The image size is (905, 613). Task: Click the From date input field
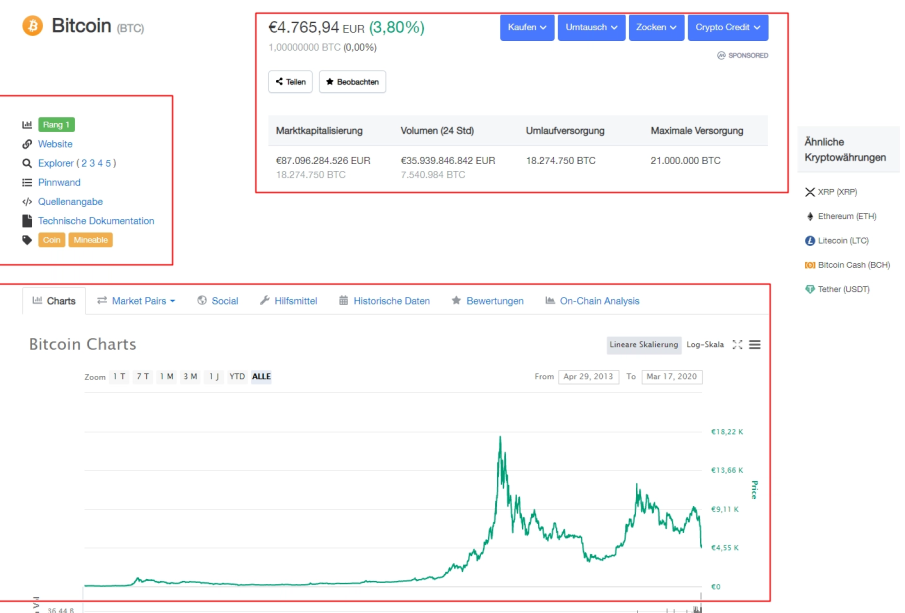pyautogui.click(x=588, y=377)
